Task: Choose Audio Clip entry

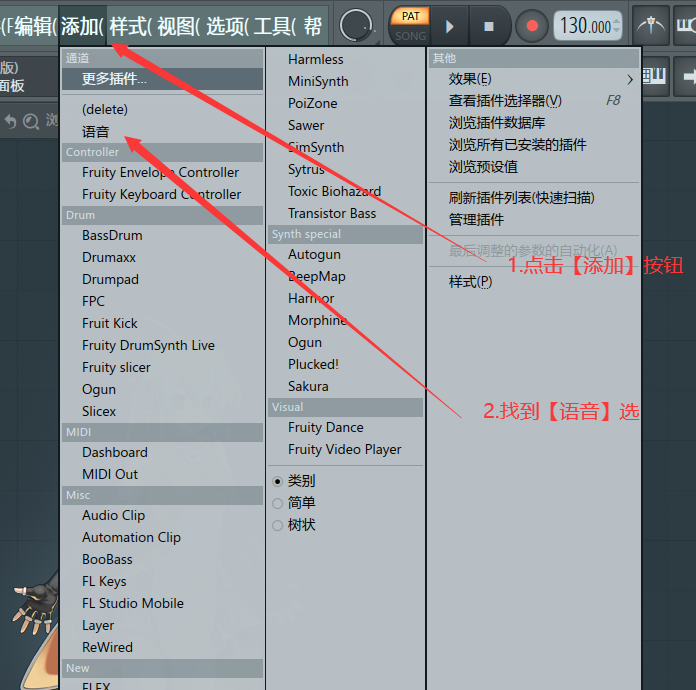Action: pyautogui.click(x=162, y=516)
